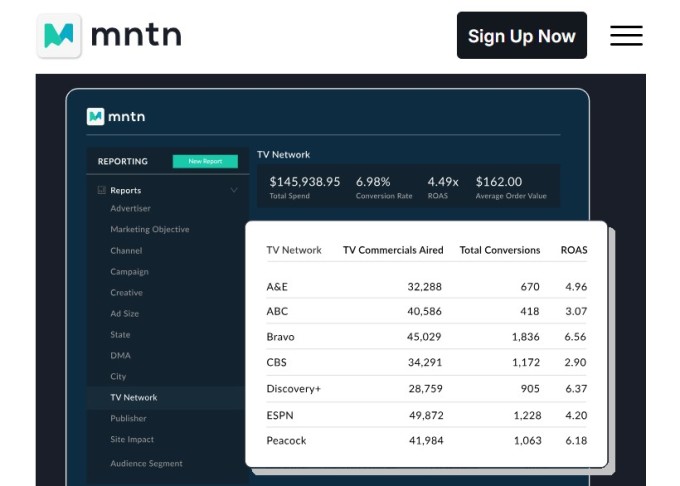Screen dimensions: 680x486
Task: Open the hamburger menu icon
Action: coord(626,36)
